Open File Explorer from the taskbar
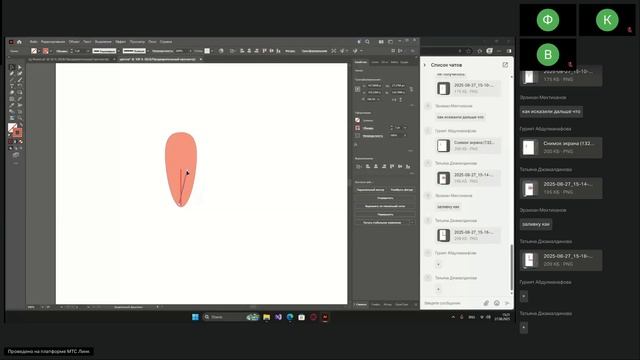 point(267,317)
